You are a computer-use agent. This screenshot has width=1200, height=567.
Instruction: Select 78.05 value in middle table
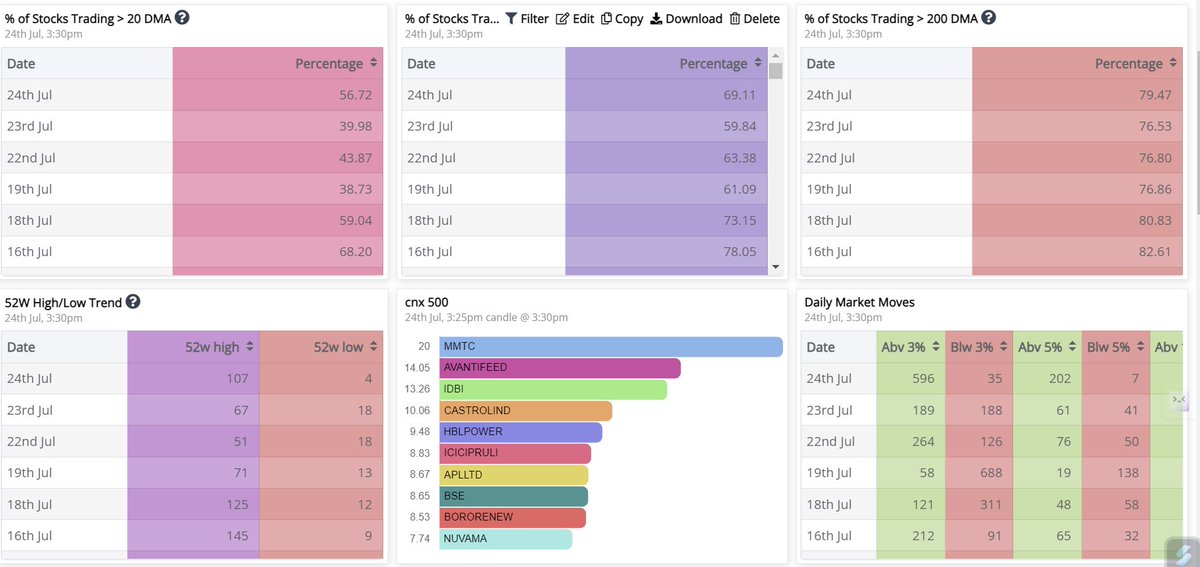[x=739, y=251]
